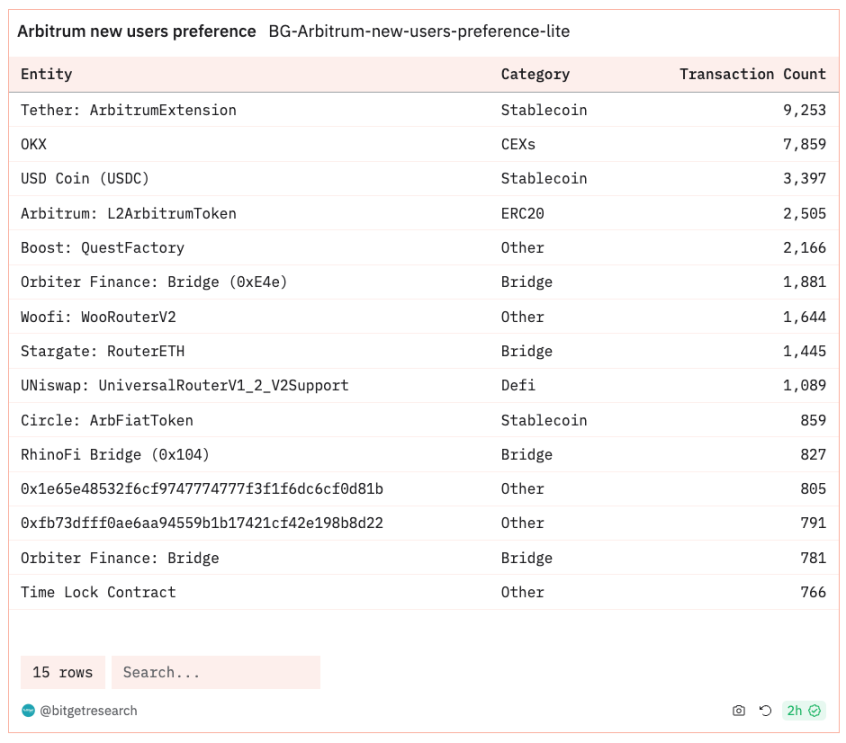Click the Stargate: RouterETH entity
Viewport: 846px width, 743px height.
click(102, 351)
